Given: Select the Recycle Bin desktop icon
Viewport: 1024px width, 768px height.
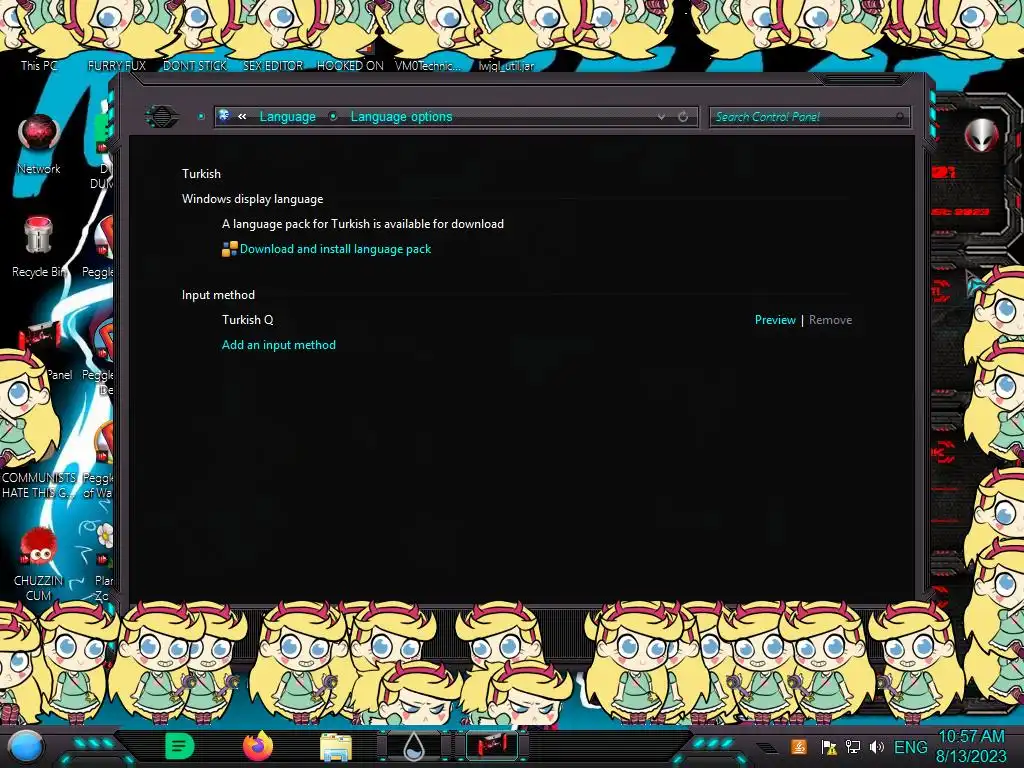Looking at the screenshot, I should click(x=39, y=247).
